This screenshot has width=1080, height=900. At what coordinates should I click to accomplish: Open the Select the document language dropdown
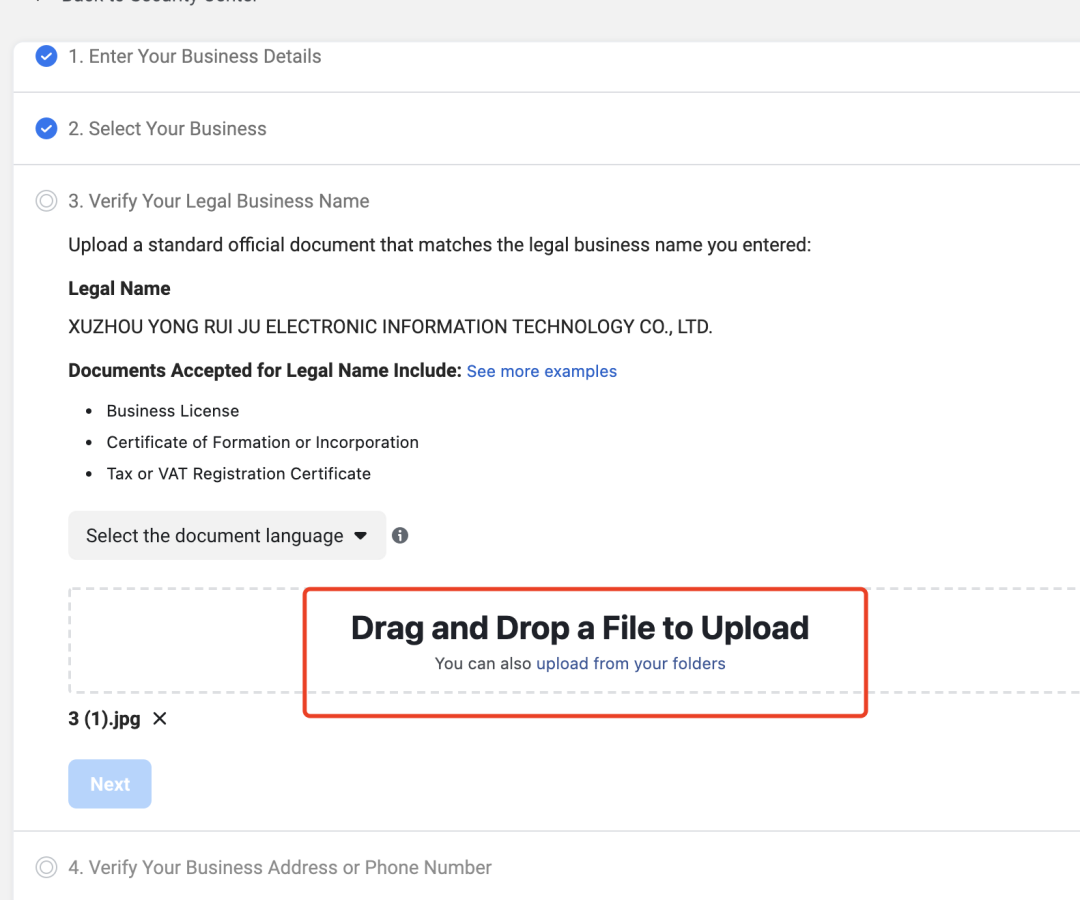227,536
